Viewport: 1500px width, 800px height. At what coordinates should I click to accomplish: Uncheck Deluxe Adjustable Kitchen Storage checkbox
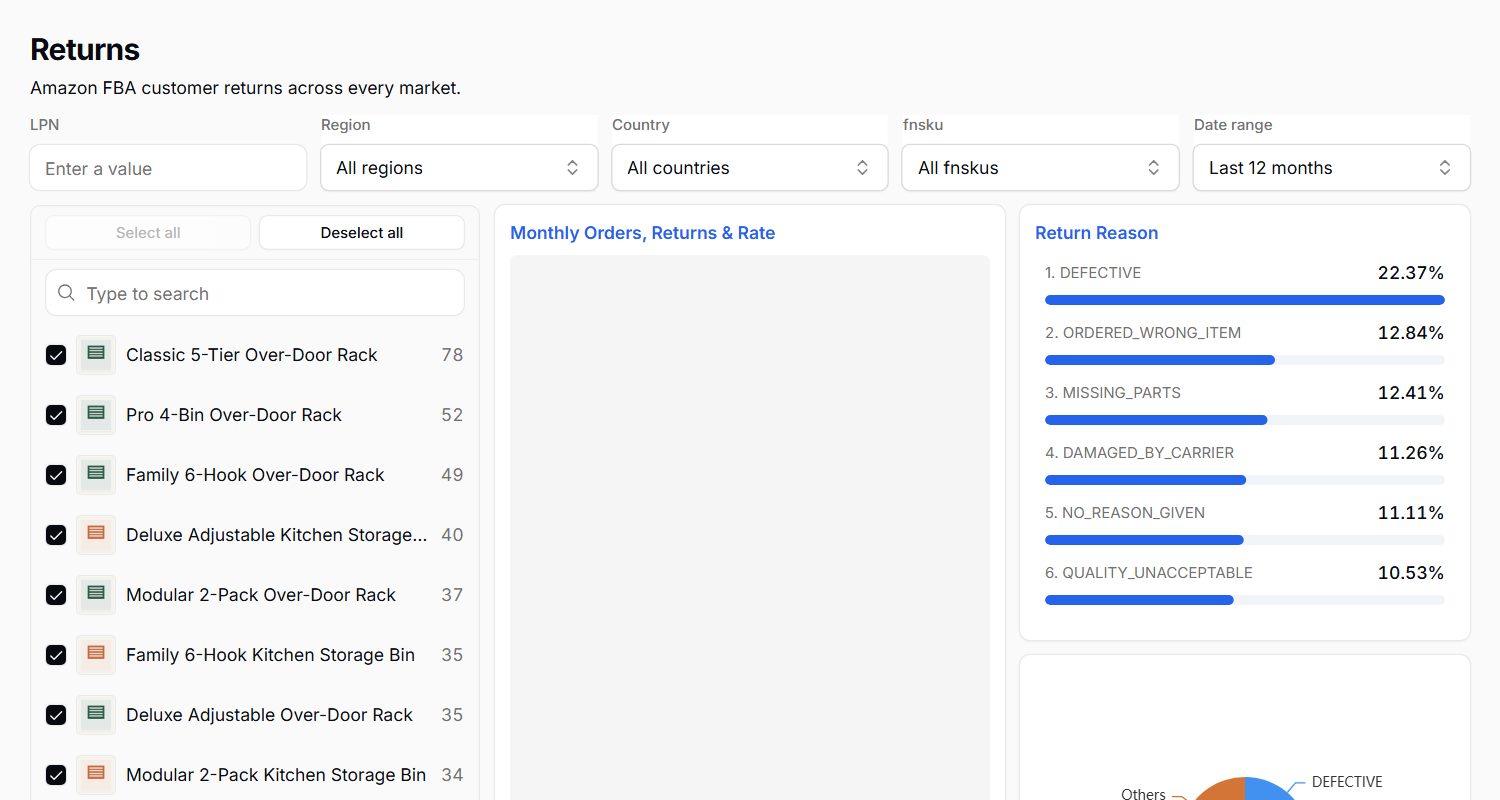tap(56, 535)
